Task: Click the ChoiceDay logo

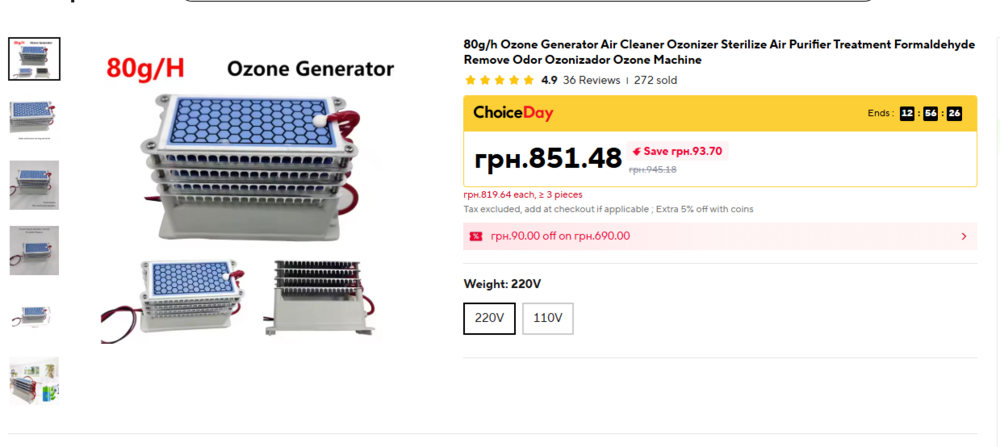Action: (x=513, y=113)
